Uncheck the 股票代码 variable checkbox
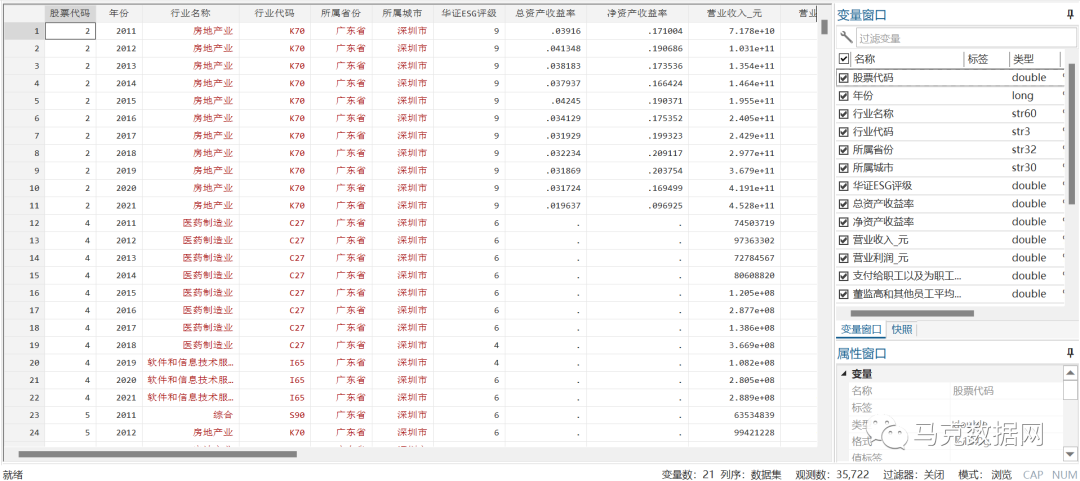 [844, 77]
